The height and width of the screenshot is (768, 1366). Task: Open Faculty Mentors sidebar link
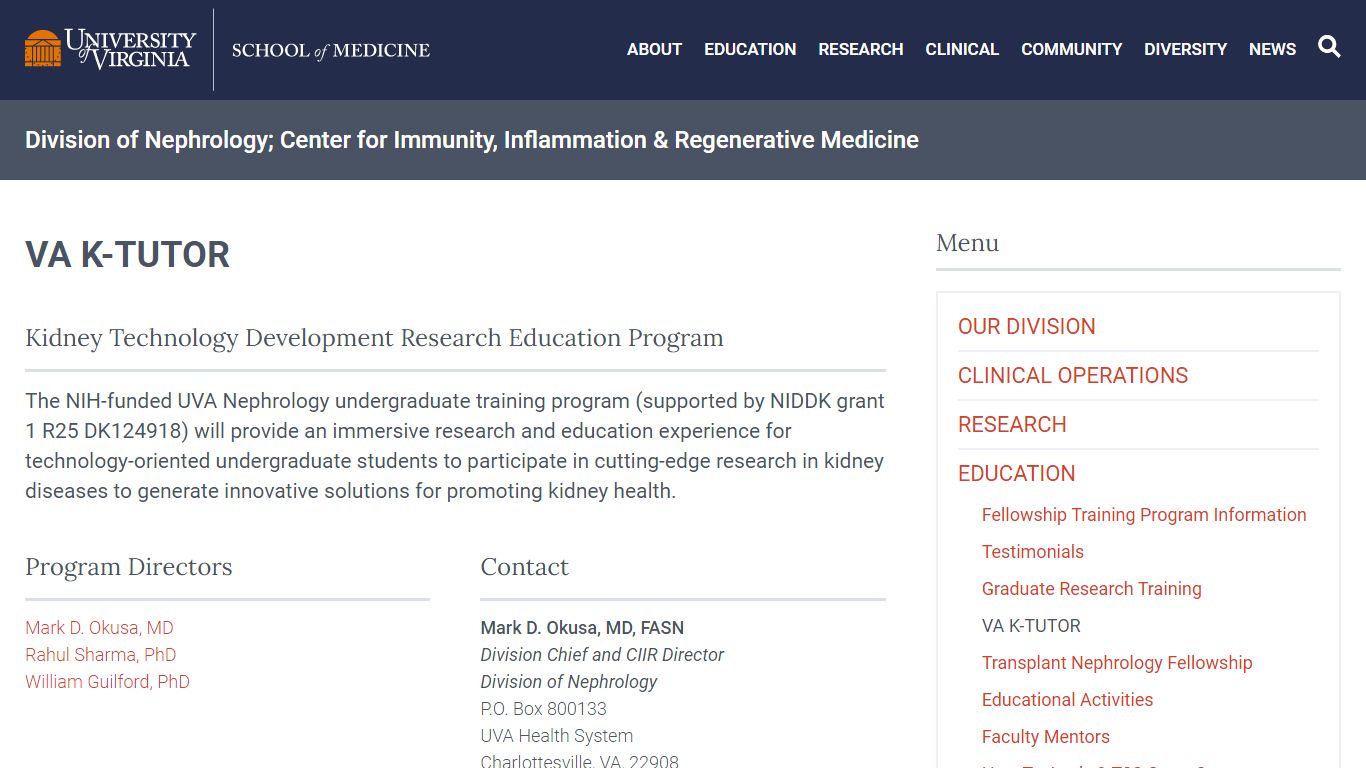[x=1045, y=737]
